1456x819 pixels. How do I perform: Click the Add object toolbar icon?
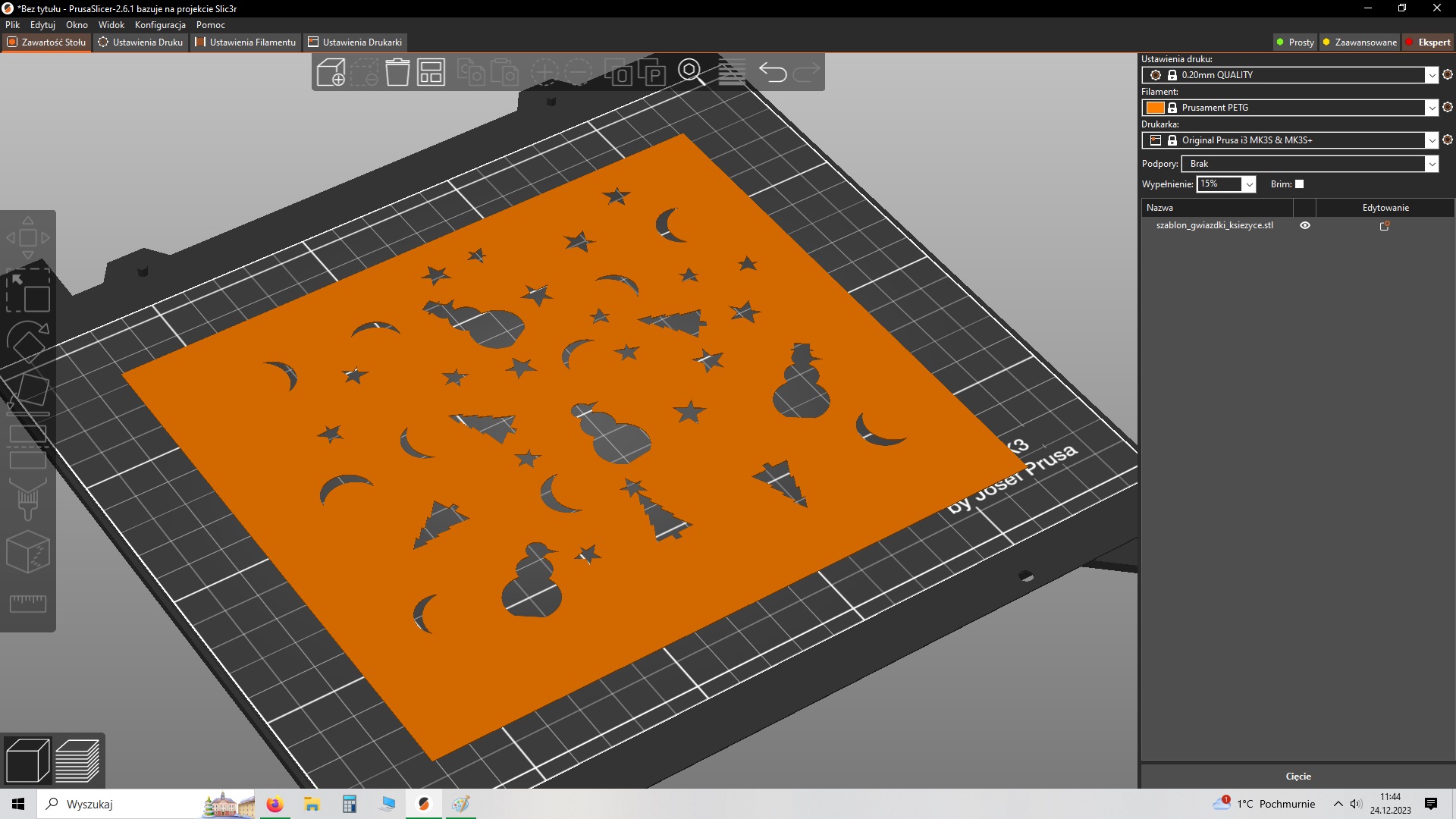331,73
